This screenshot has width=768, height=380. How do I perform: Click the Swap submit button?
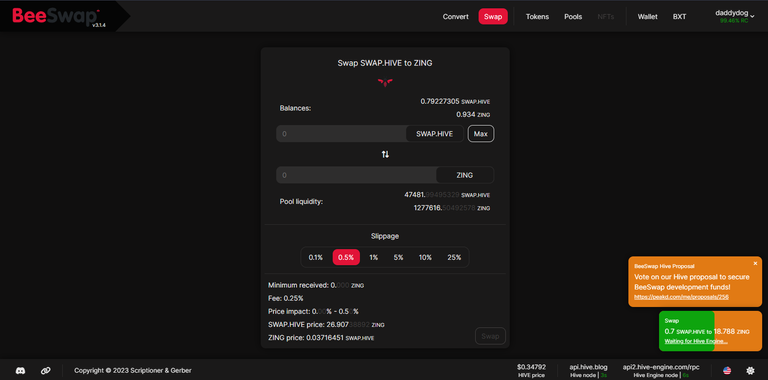click(490, 336)
